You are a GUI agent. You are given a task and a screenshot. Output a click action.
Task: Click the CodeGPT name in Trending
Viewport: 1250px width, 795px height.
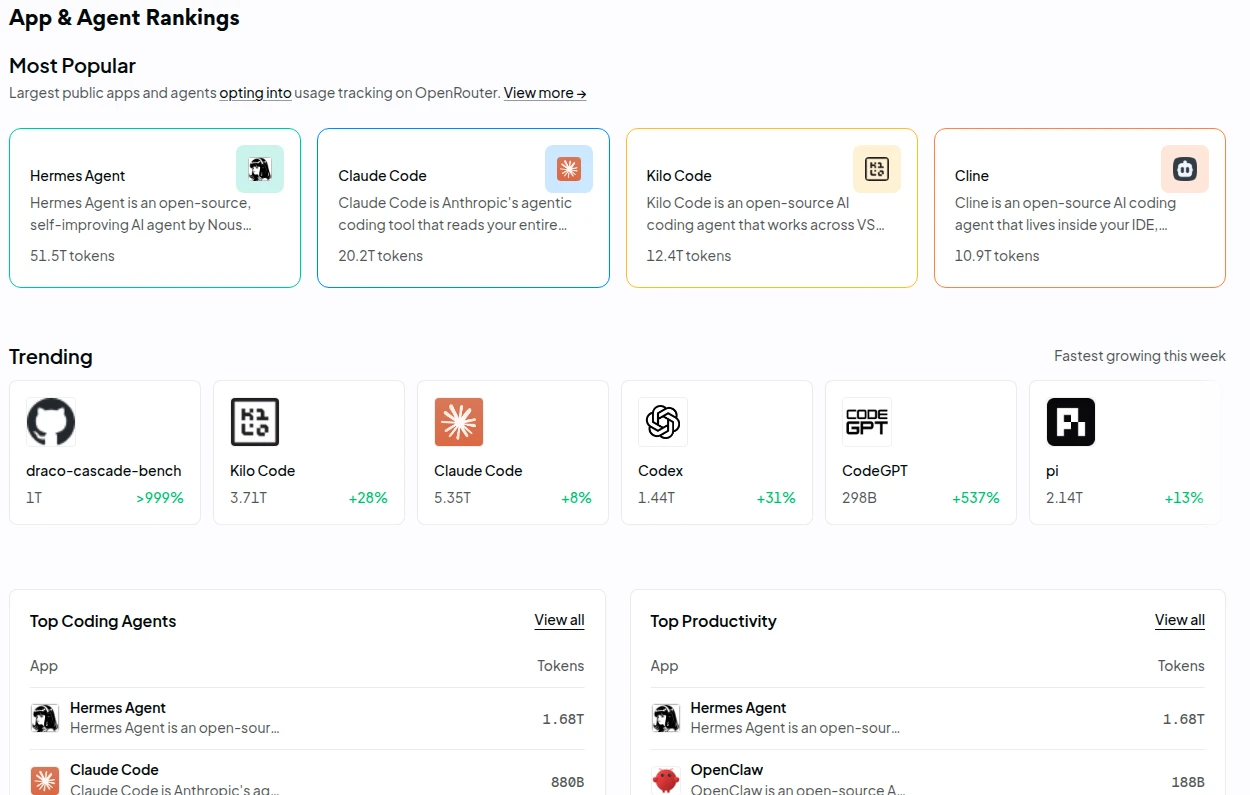tap(875, 471)
